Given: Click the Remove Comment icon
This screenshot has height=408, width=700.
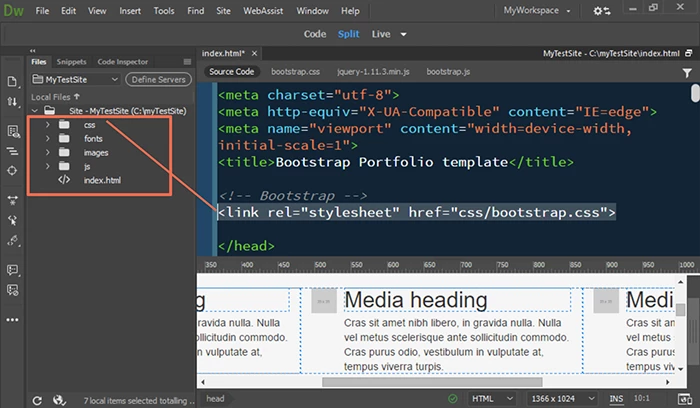Looking at the screenshot, I should click(x=12, y=290).
